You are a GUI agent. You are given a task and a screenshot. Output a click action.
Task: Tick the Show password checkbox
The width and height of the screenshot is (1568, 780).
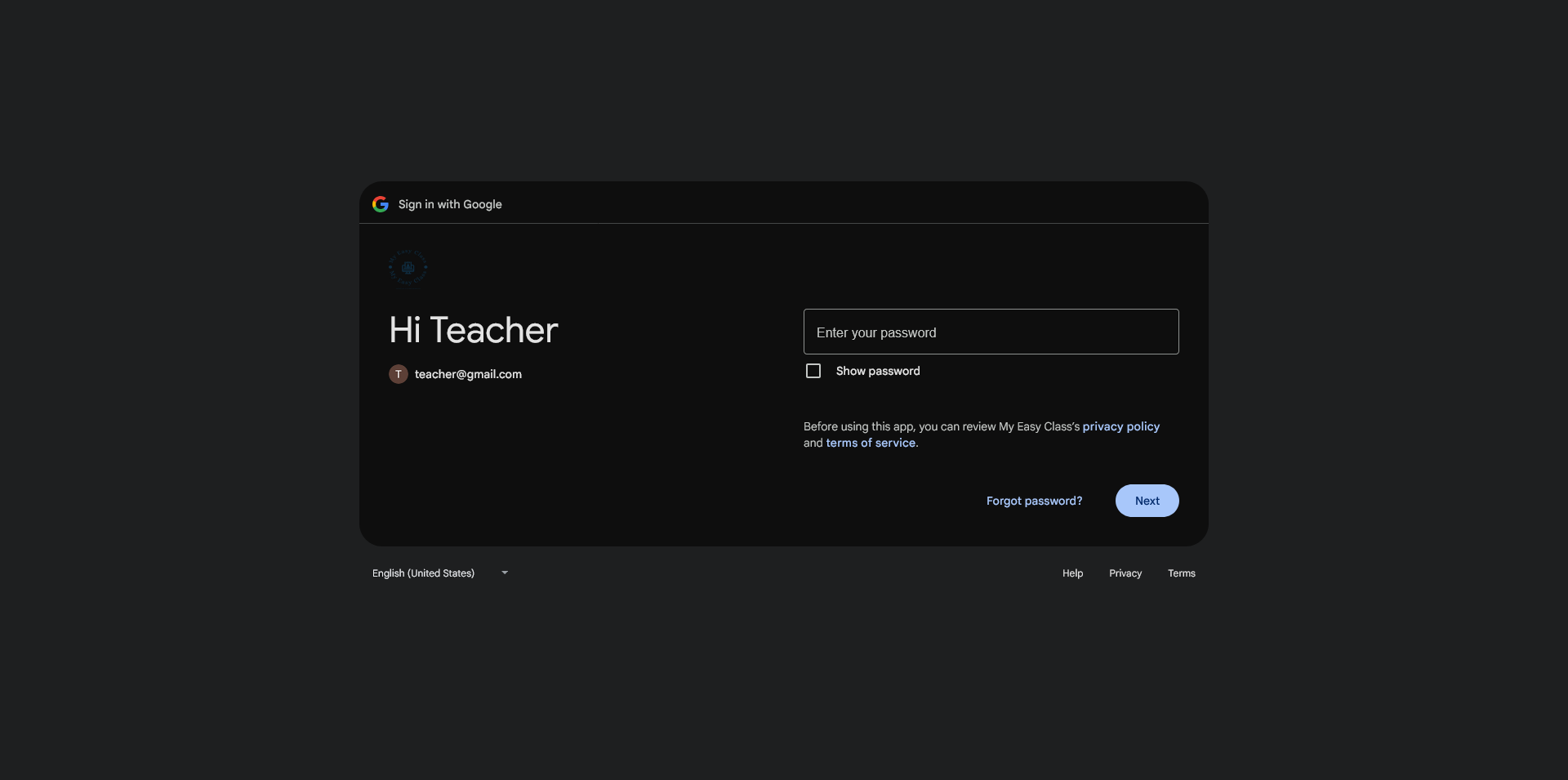coord(813,371)
